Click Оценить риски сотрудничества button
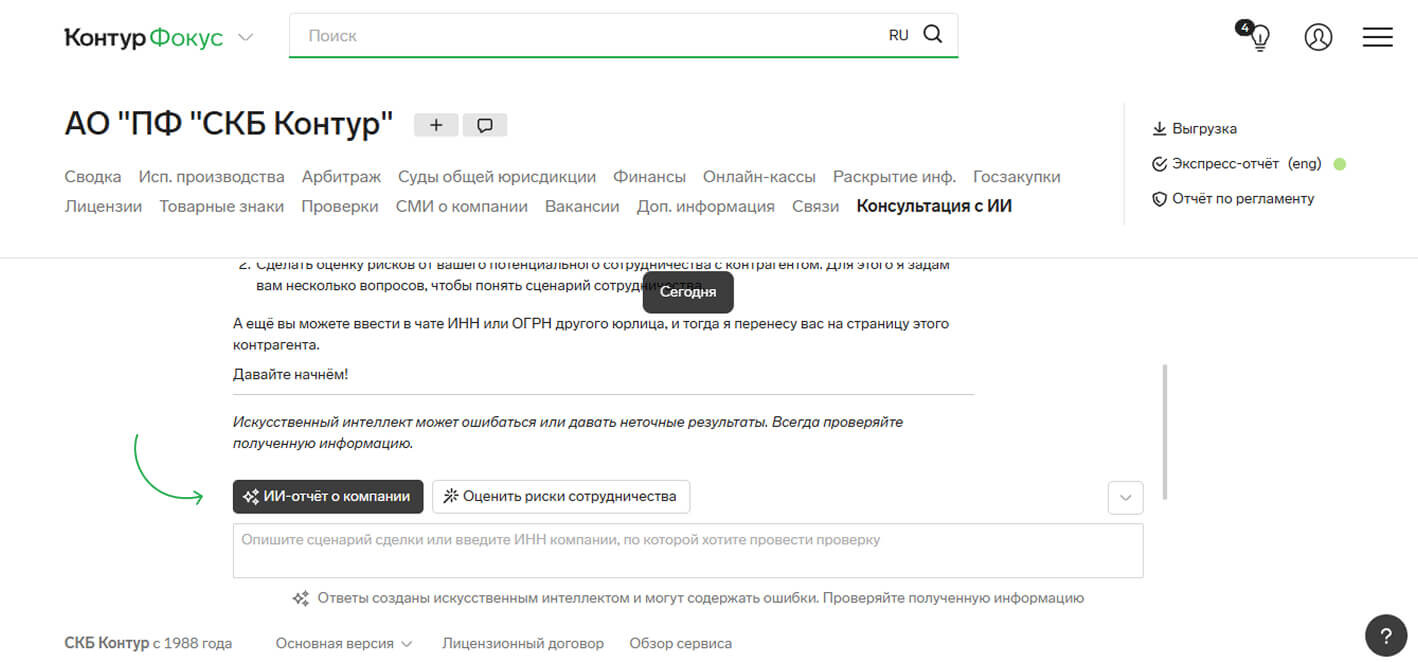The width and height of the screenshot is (1418, 662). 560,496
